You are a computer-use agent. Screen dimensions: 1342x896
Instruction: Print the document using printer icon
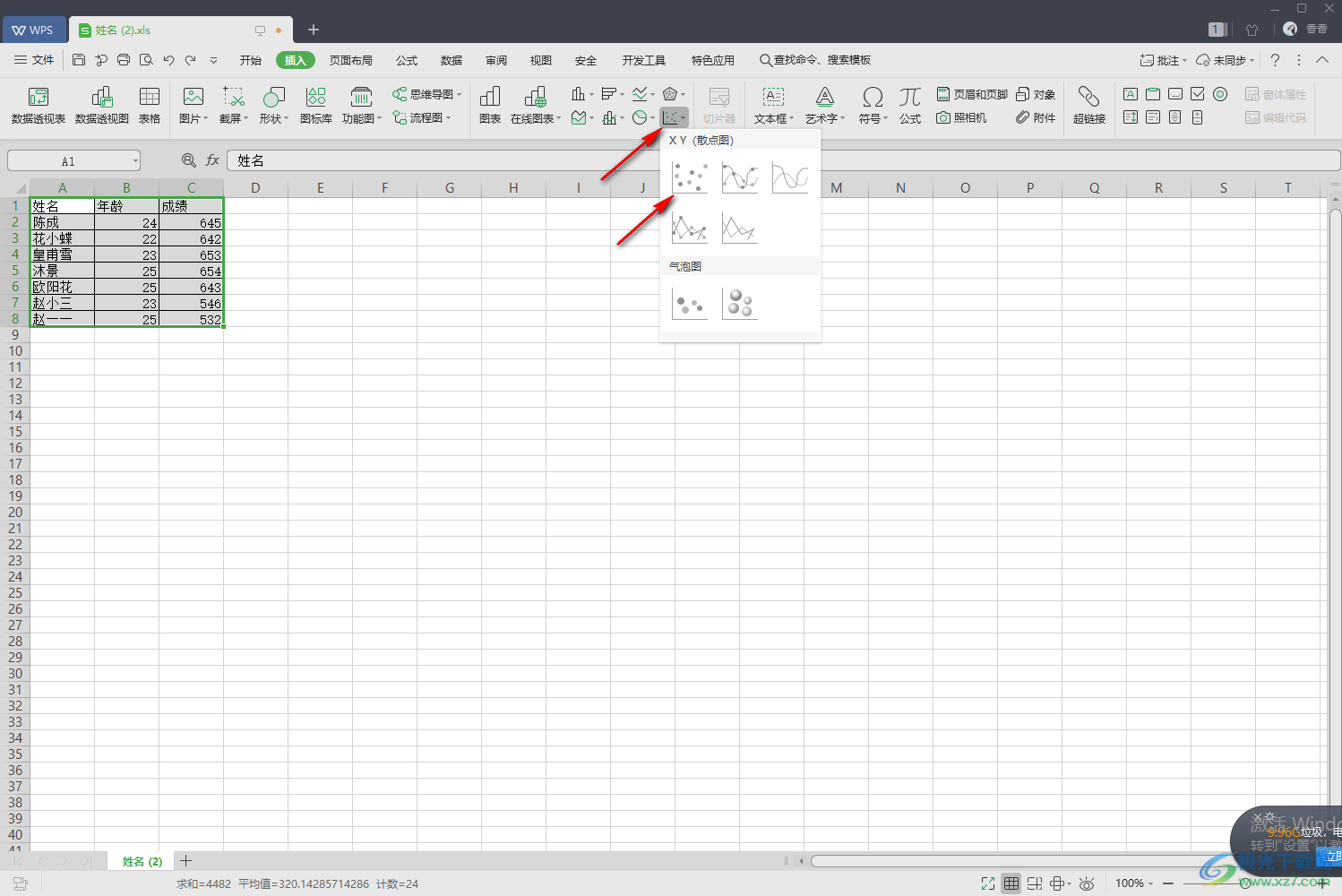124,60
